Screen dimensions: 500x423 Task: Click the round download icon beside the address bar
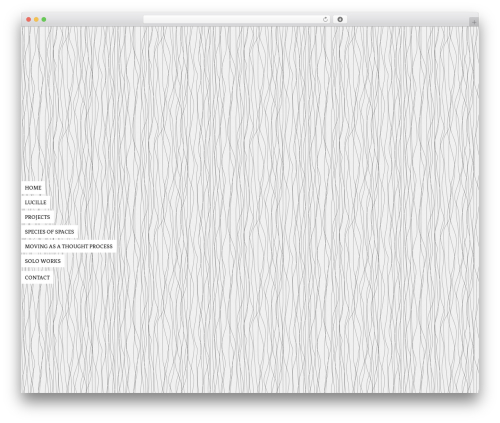coord(340,20)
